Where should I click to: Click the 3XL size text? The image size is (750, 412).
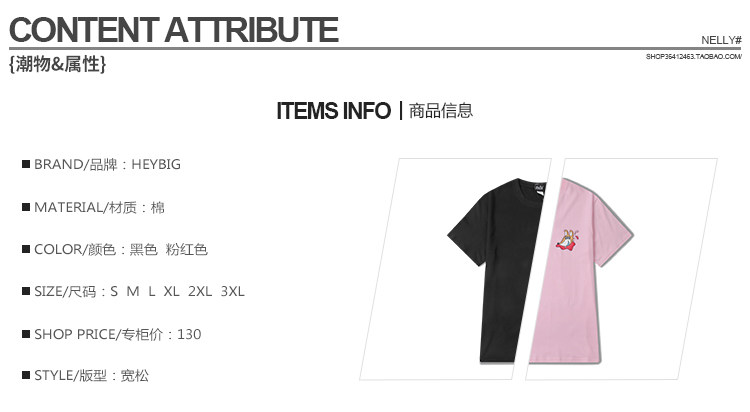point(232,291)
